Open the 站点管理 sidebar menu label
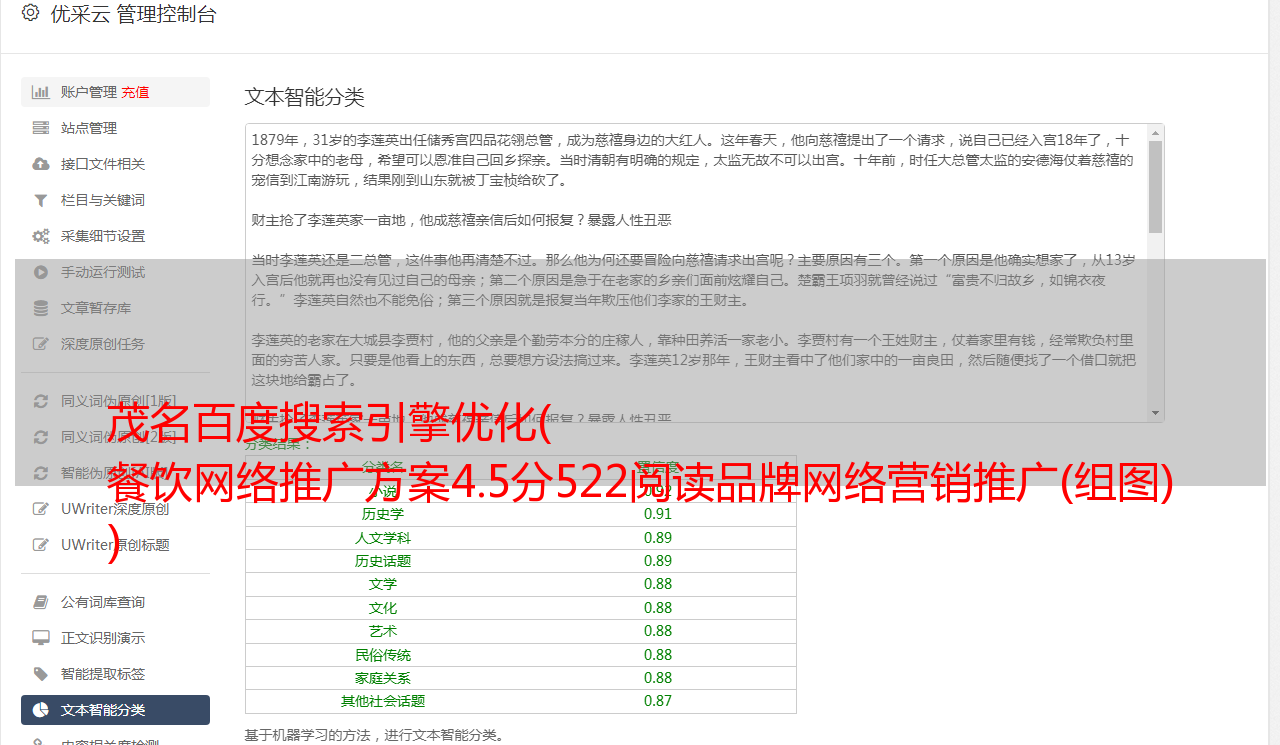Screen dimensions: 1280x745 (x=89, y=128)
